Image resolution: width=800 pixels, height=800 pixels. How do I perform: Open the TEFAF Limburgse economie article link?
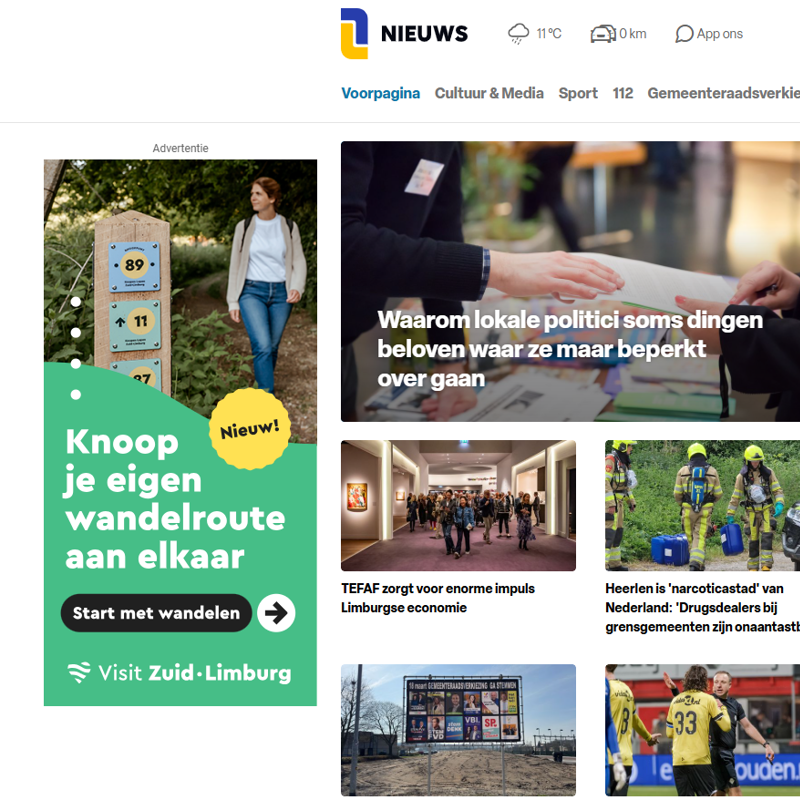pyautogui.click(x=438, y=598)
